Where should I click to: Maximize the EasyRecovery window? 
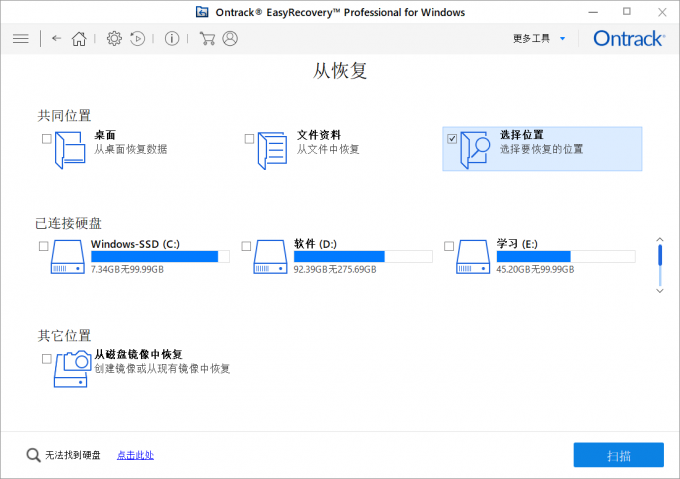627,12
